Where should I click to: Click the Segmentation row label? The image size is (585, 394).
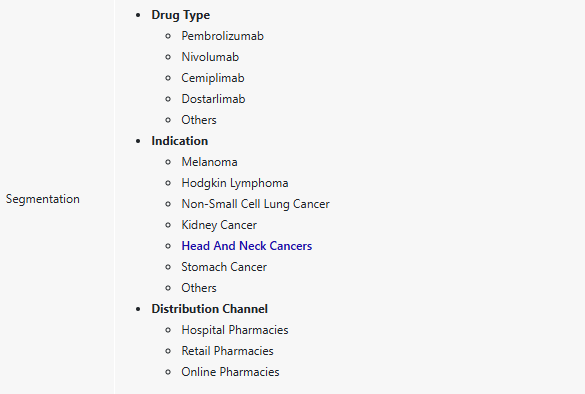pos(43,199)
